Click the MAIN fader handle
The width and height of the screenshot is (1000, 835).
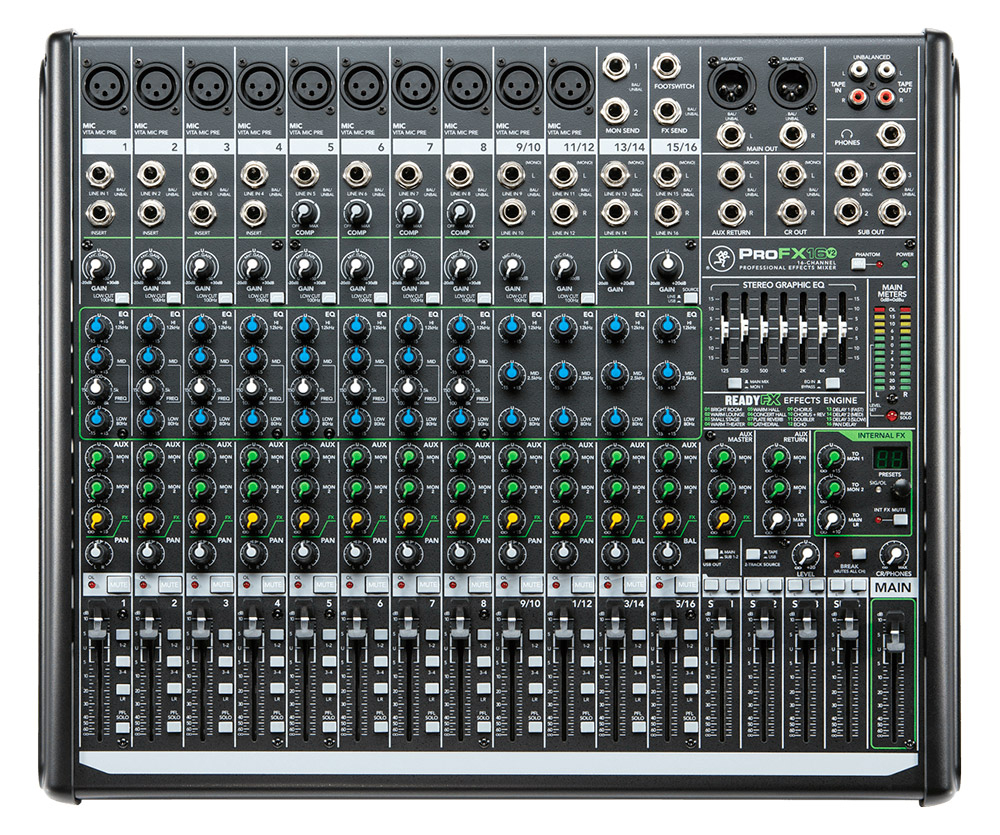coord(895,638)
